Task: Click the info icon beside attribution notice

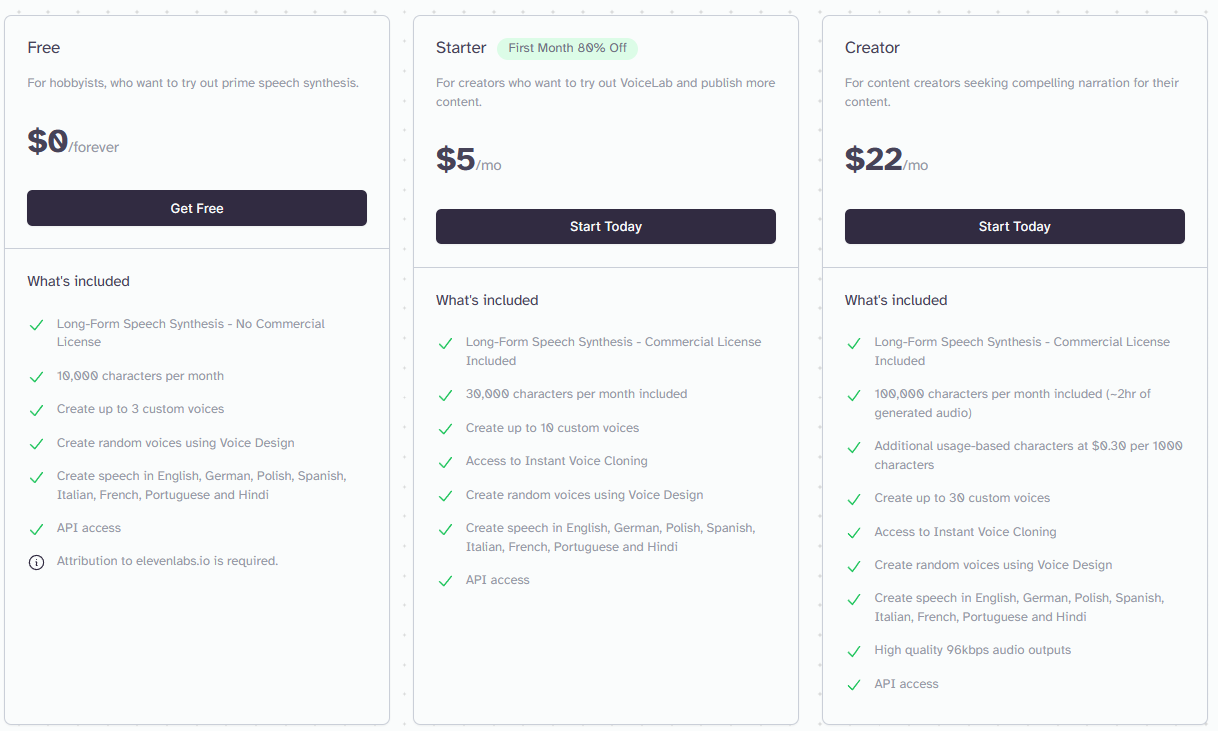Action: pyautogui.click(x=37, y=562)
